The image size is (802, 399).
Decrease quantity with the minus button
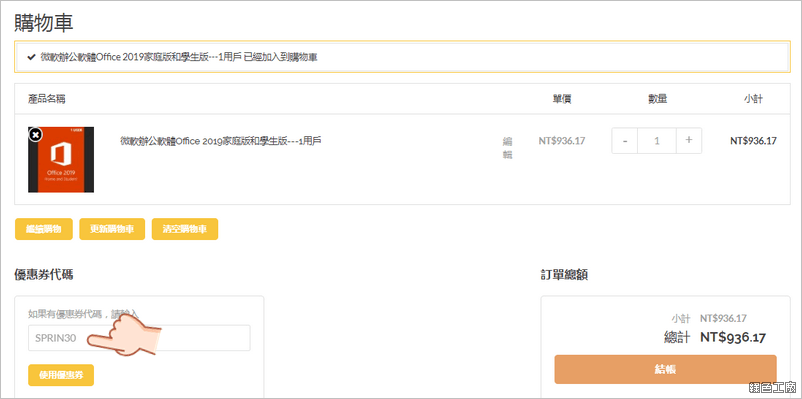click(x=625, y=141)
